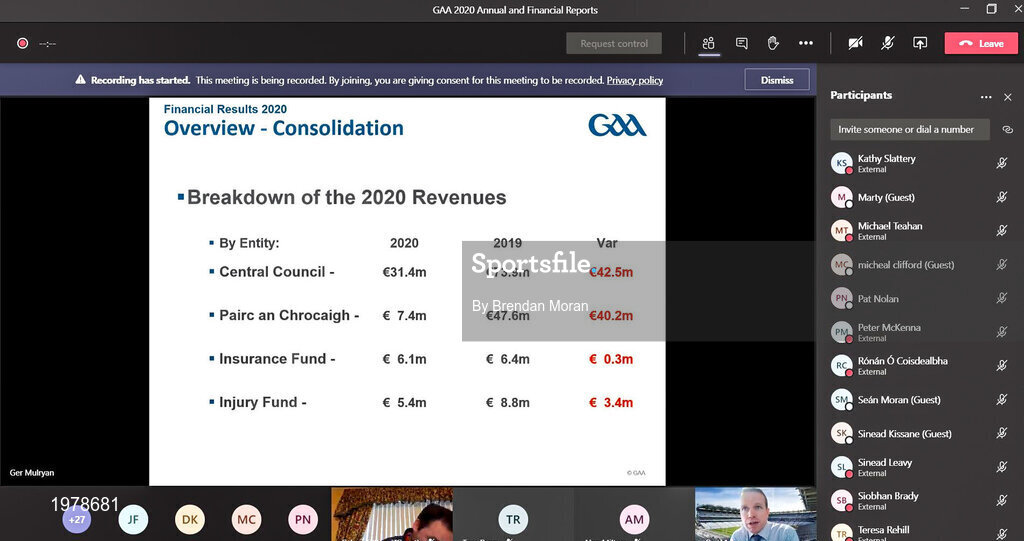Image resolution: width=1024 pixels, height=541 pixels.
Task: Click the Request control button
Action: [614, 43]
